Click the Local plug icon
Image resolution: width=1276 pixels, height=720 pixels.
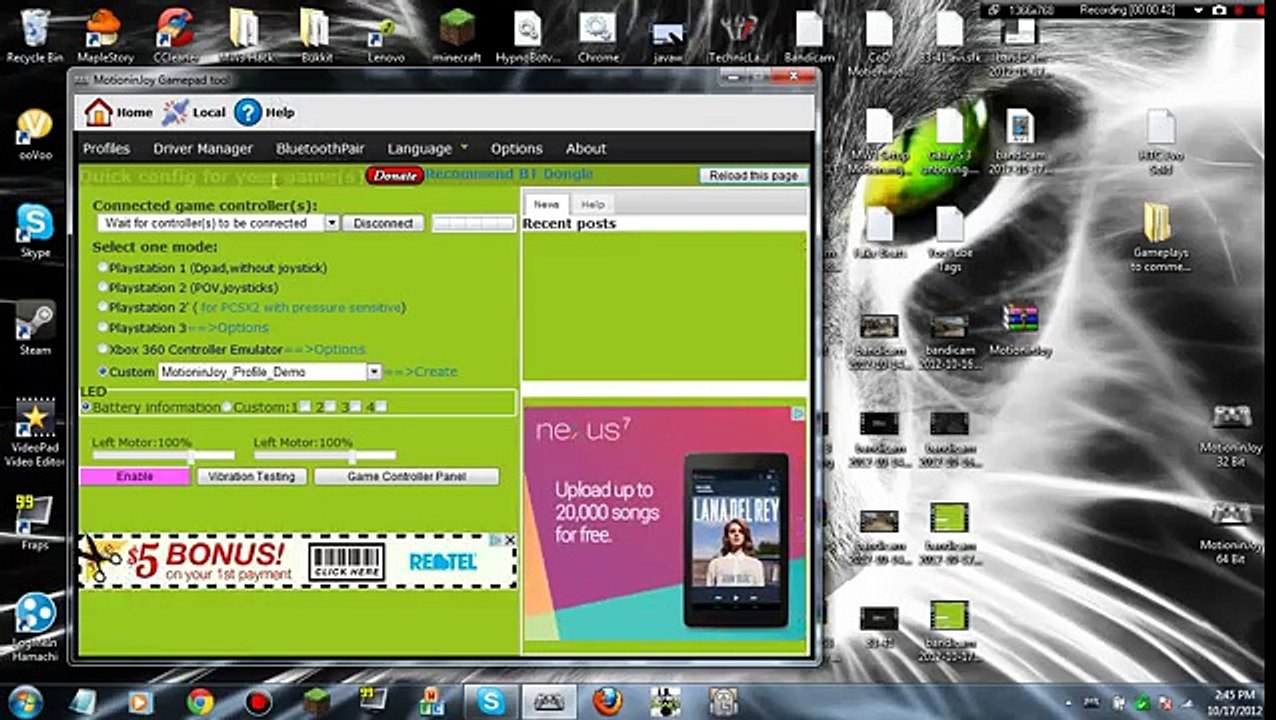175,112
